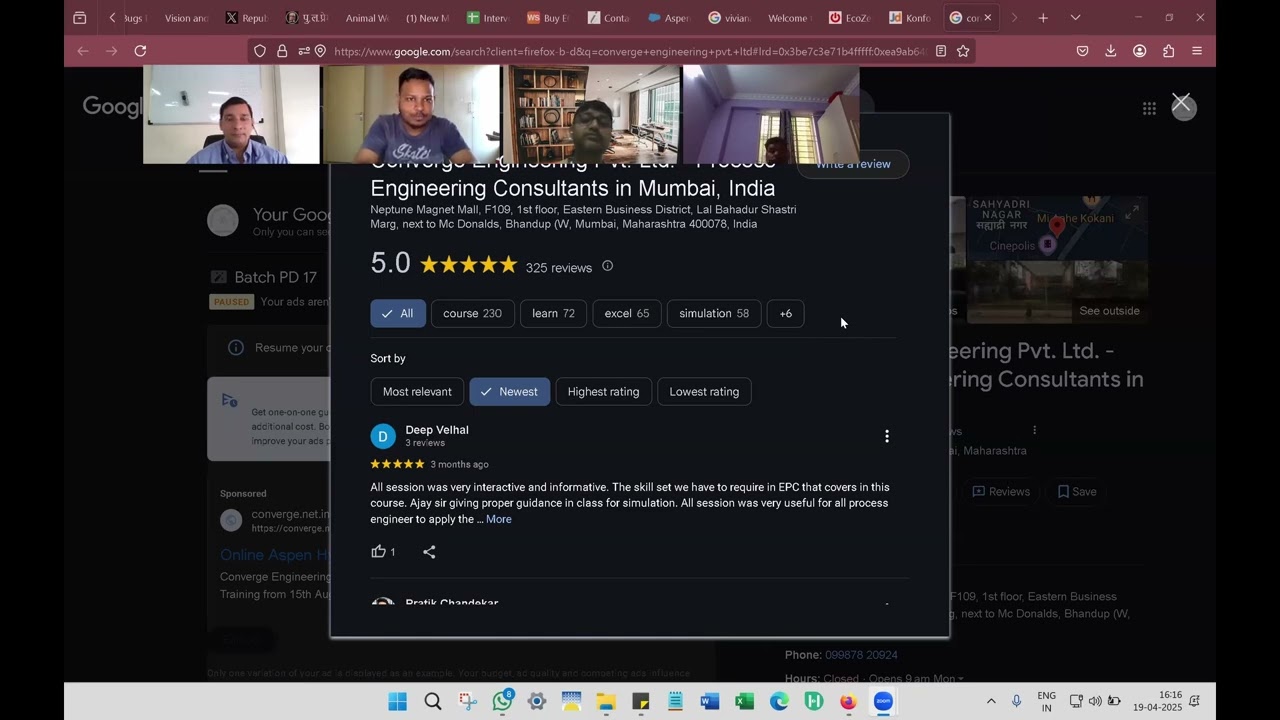Screen dimensions: 1280x720
Task: Click the Write a review button
Action: point(853,164)
